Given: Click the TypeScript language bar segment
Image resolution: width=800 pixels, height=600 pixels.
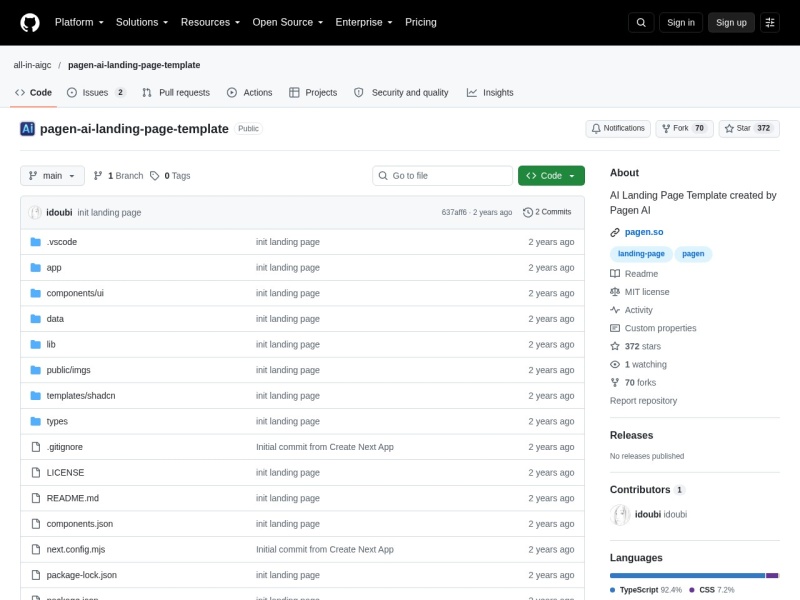Looking at the screenshot, I should 687,576.
